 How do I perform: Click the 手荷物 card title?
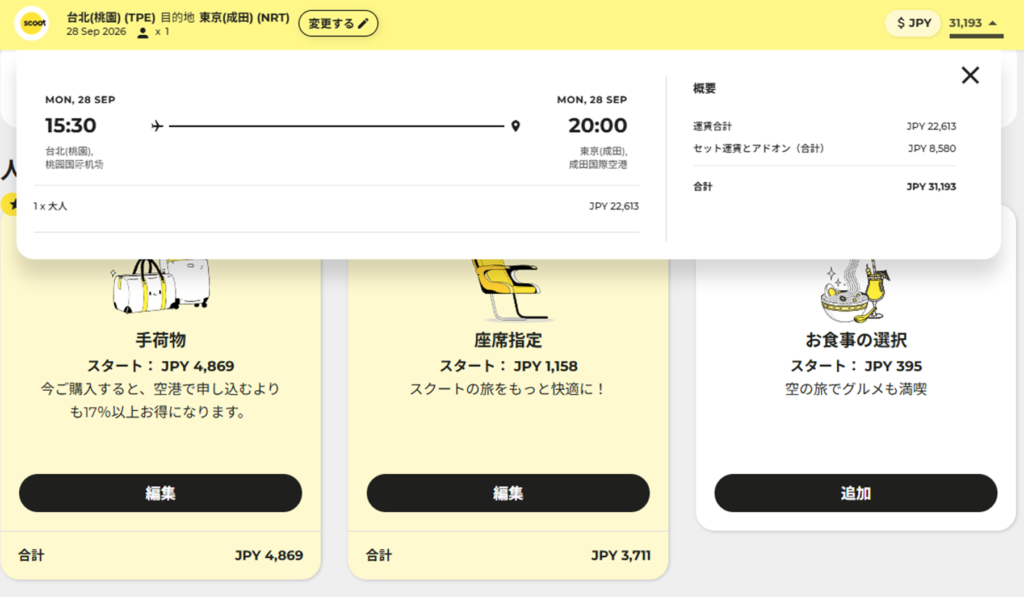[160, 340]
